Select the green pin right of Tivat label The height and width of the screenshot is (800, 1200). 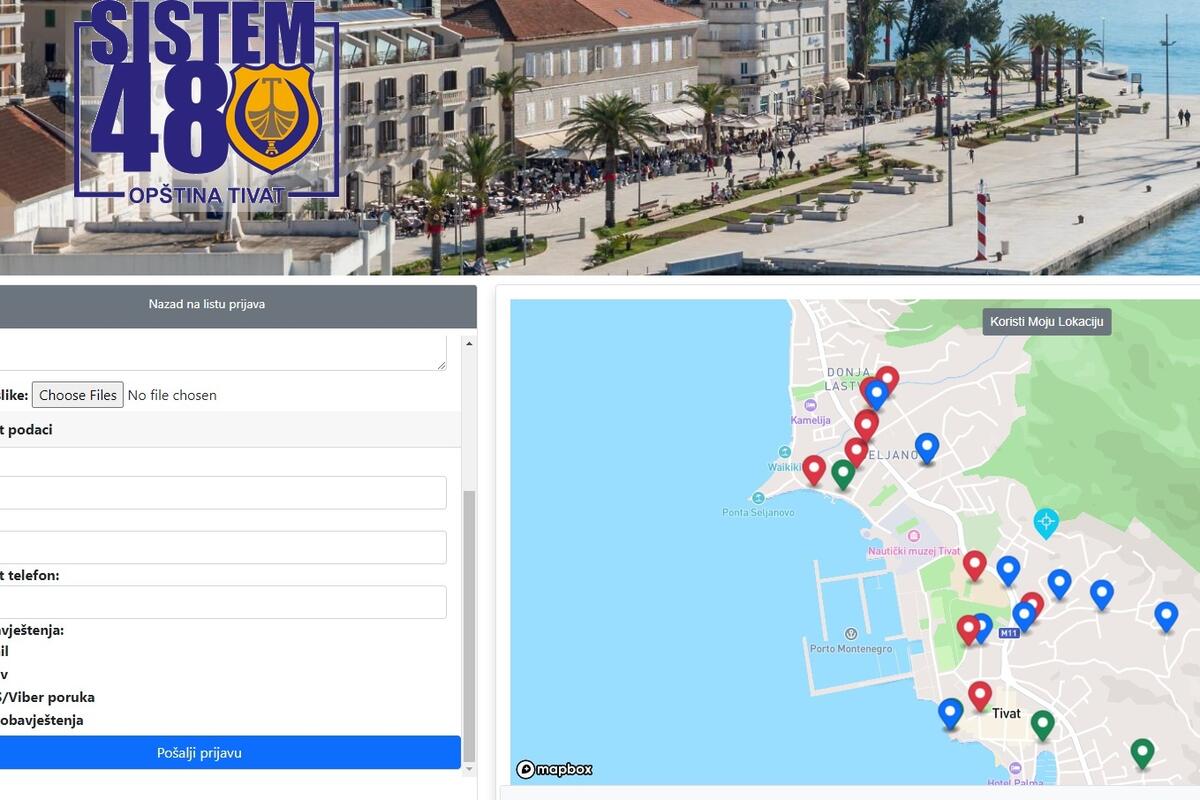tap(1043, 723)
